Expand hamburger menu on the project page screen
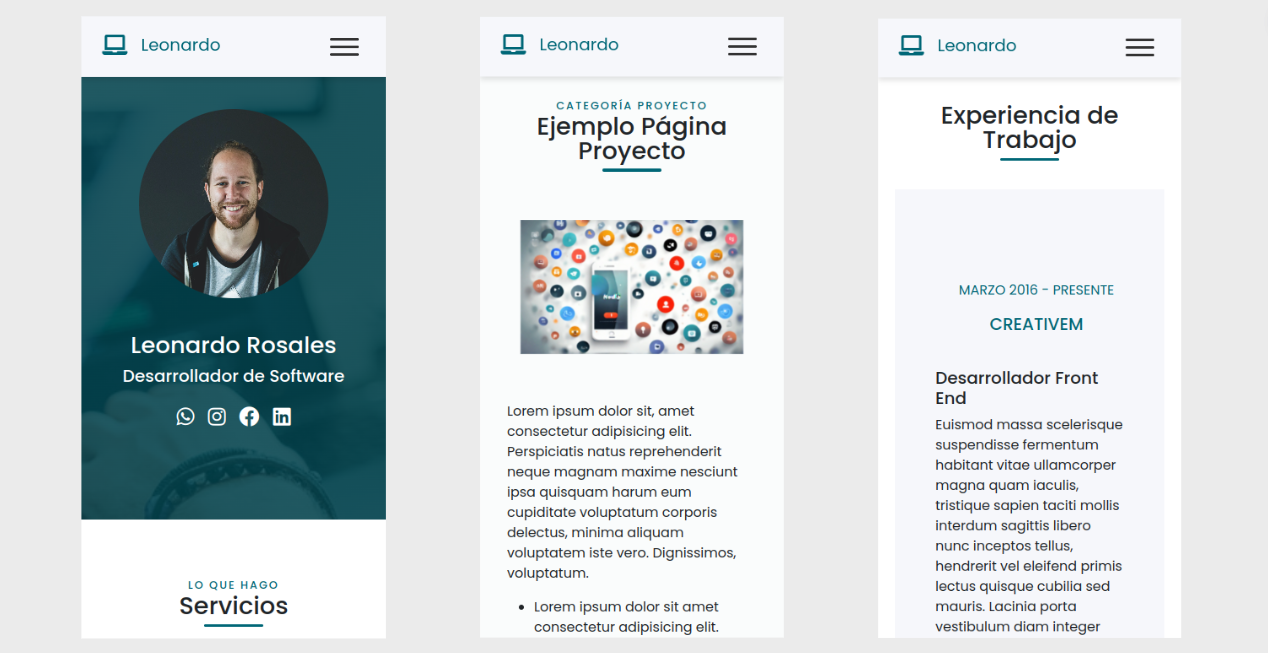Viewport: 1268px width, 653px height. 742,46
